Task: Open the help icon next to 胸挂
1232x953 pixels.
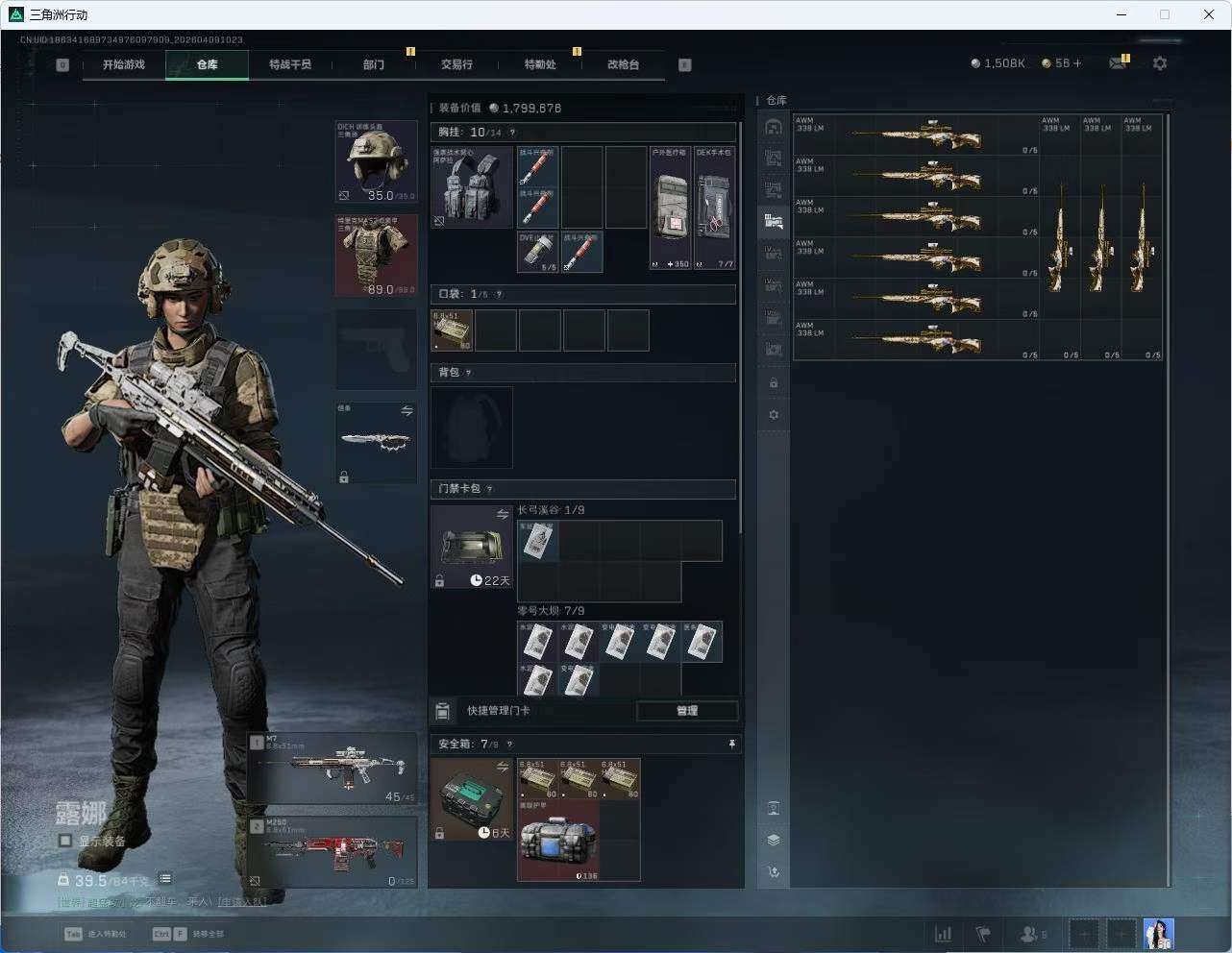Action: coord(512,133)
